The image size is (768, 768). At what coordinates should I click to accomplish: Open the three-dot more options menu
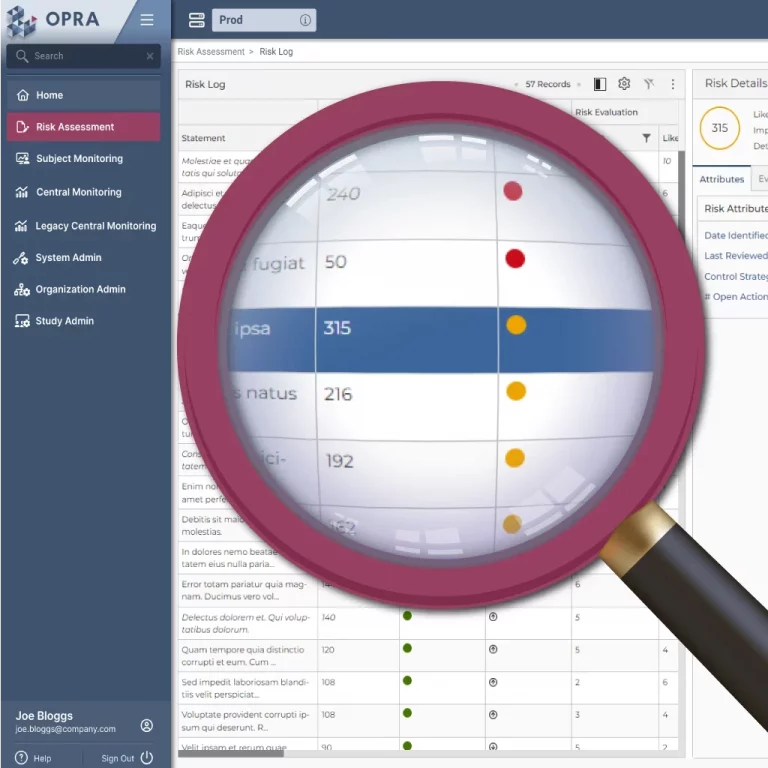click(x=673, y=85)
